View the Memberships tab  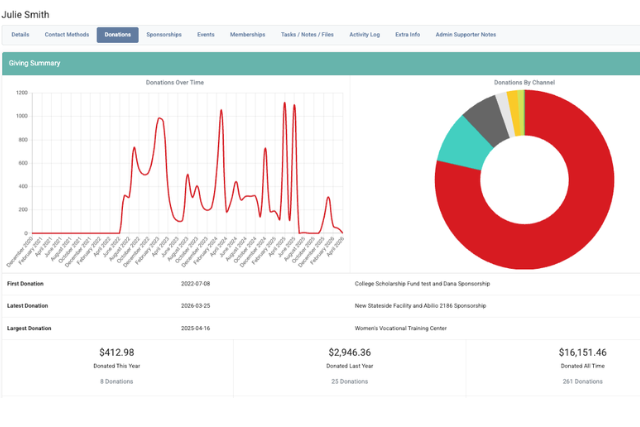247,35
